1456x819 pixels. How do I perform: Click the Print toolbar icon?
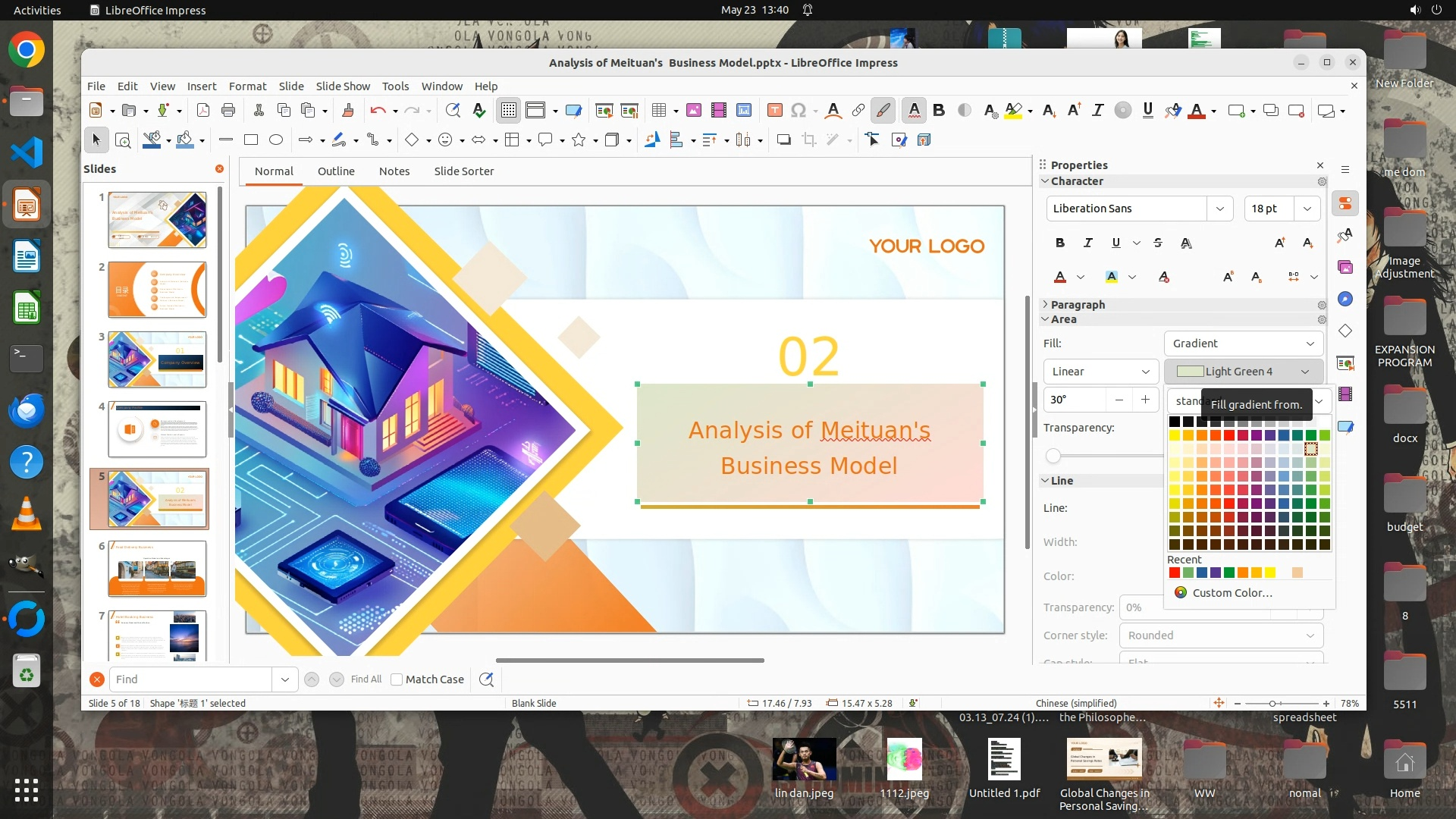(x=227, y=111)
